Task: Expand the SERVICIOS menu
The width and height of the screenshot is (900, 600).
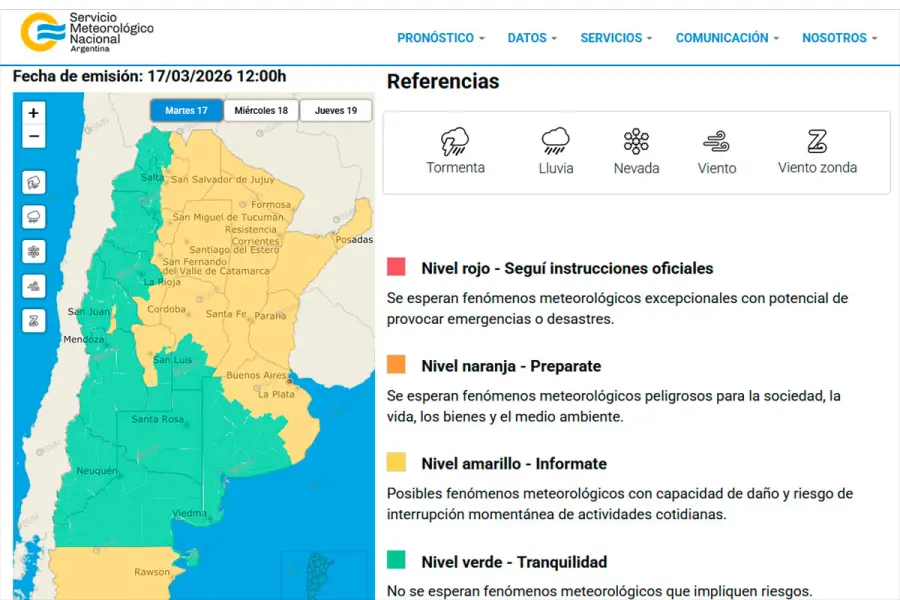Action: pyautogui.click(x=616, y=38)
